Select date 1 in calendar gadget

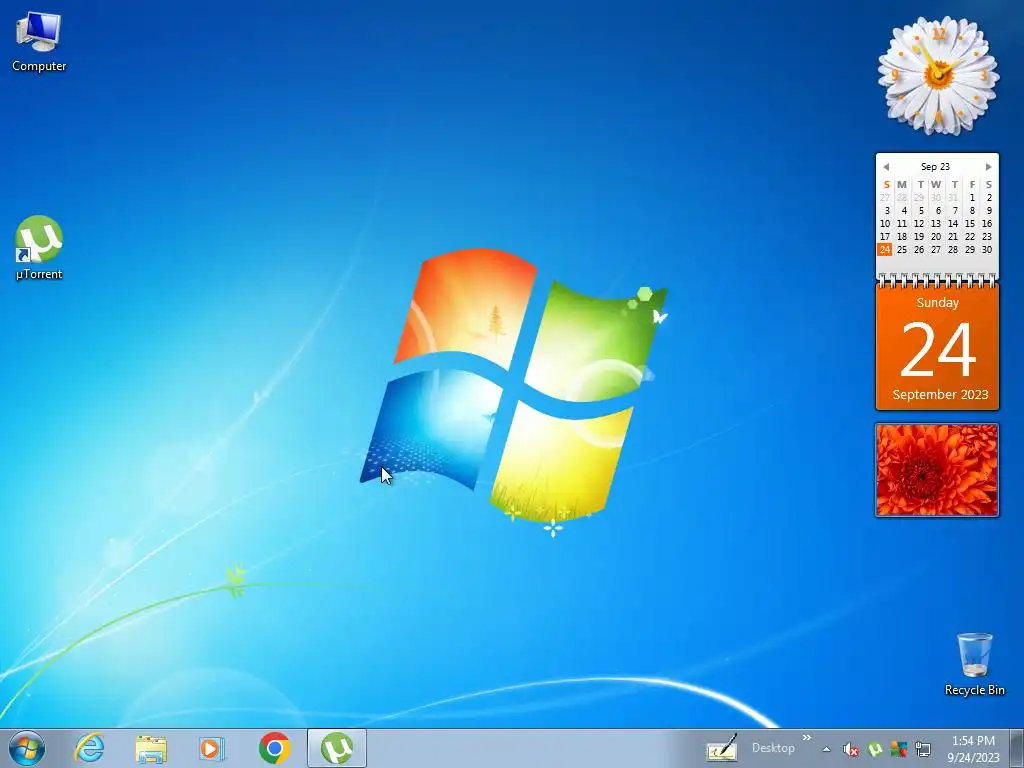[x=972, y=197]
